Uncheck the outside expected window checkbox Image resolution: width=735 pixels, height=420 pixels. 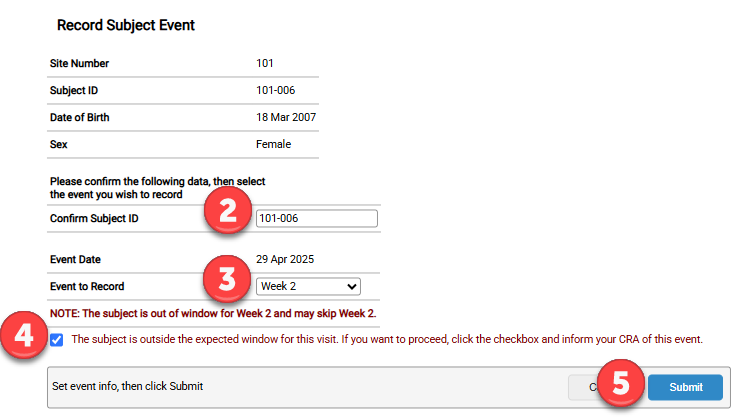pyautogui.click(x=56, y=340)
